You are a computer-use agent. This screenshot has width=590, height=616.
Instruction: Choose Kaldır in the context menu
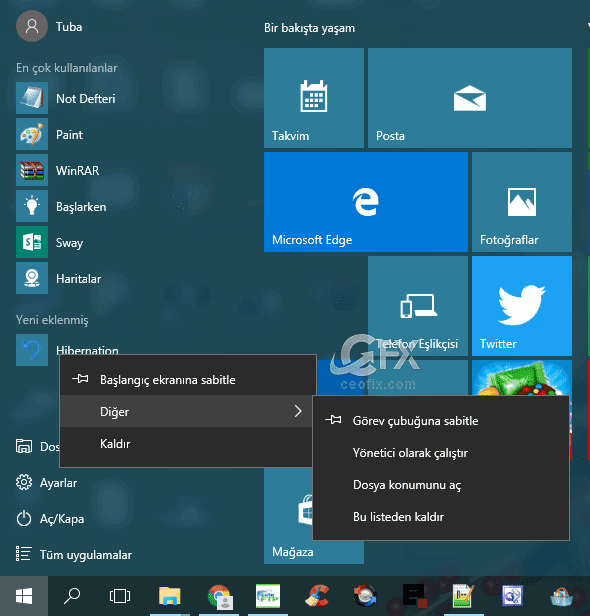click(x=187, y=444)
